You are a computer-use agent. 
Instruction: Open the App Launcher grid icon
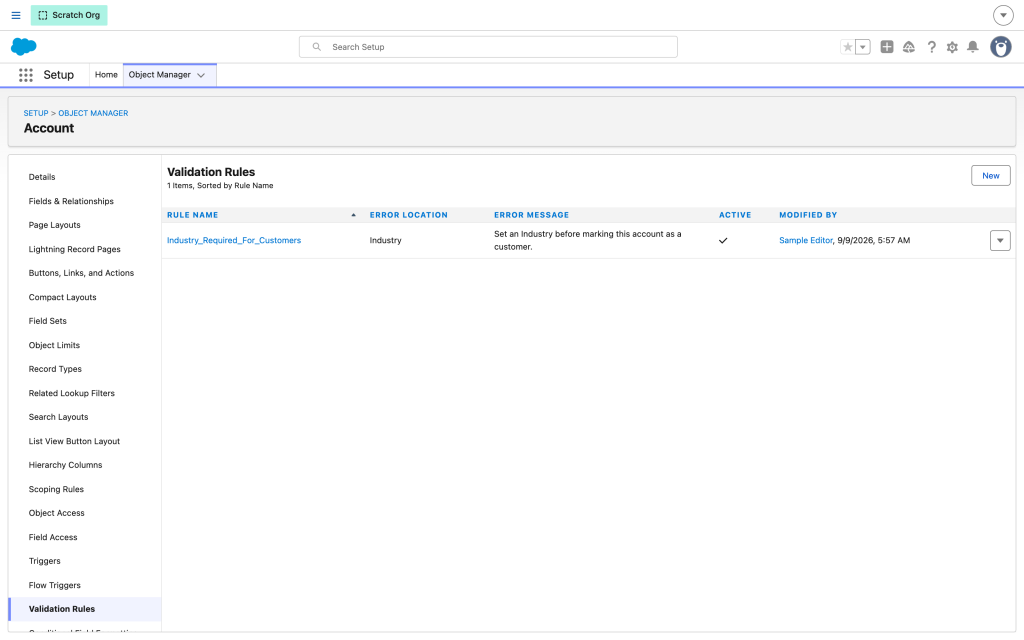pyautogui.click(x=25, y=75)
